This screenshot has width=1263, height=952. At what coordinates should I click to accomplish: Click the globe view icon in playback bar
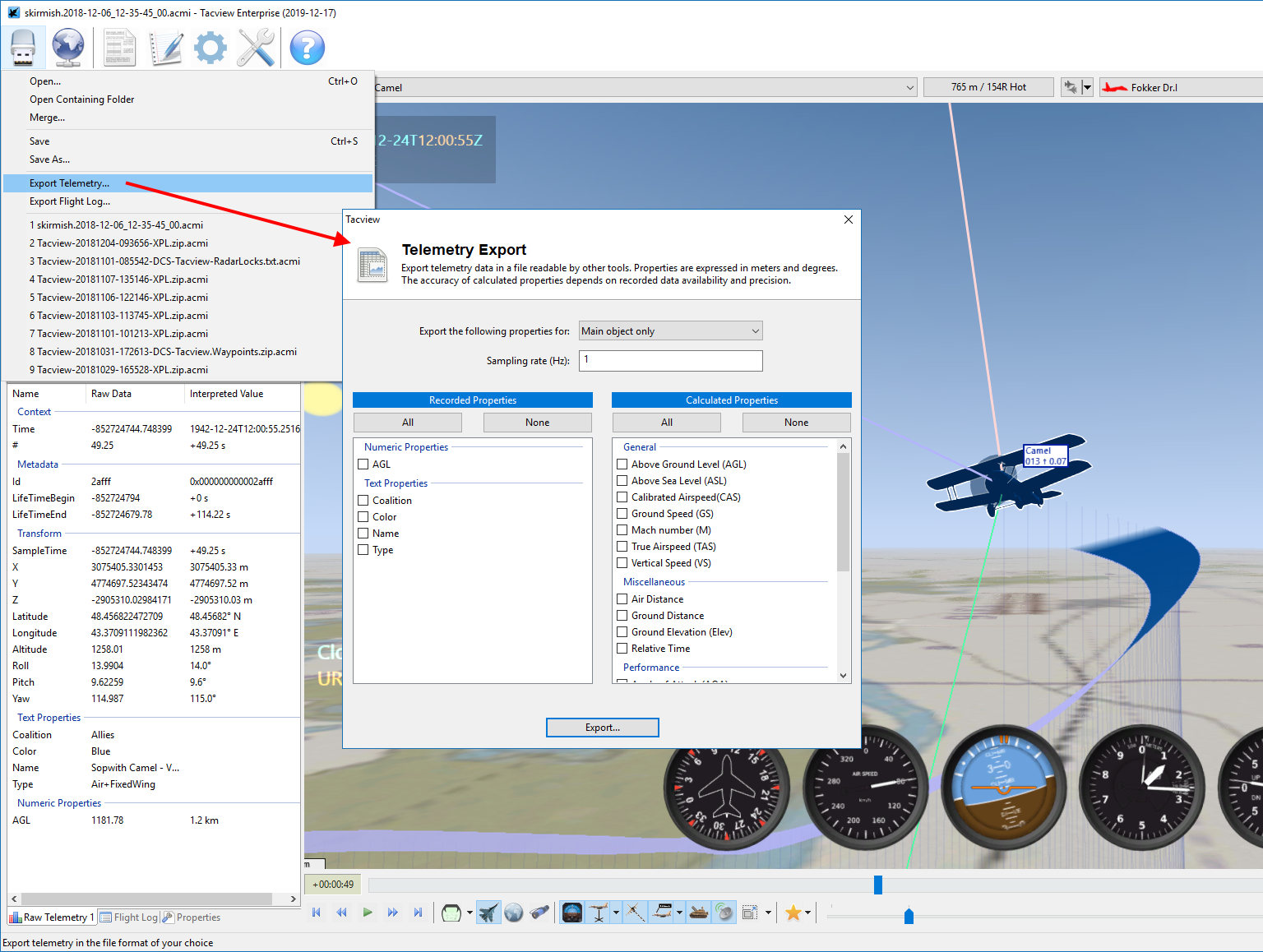click(x=514, y=913)
